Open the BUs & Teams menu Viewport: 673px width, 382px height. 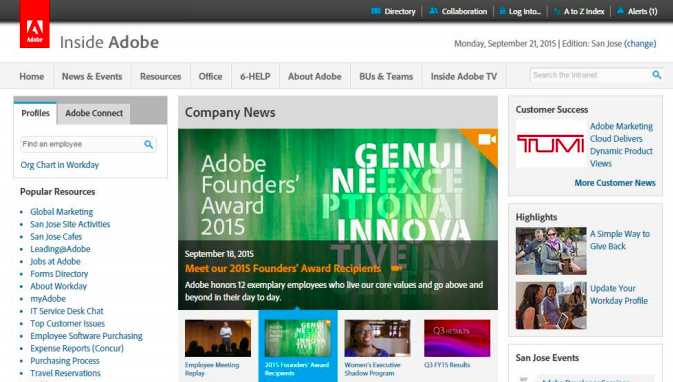coord(386,76)
